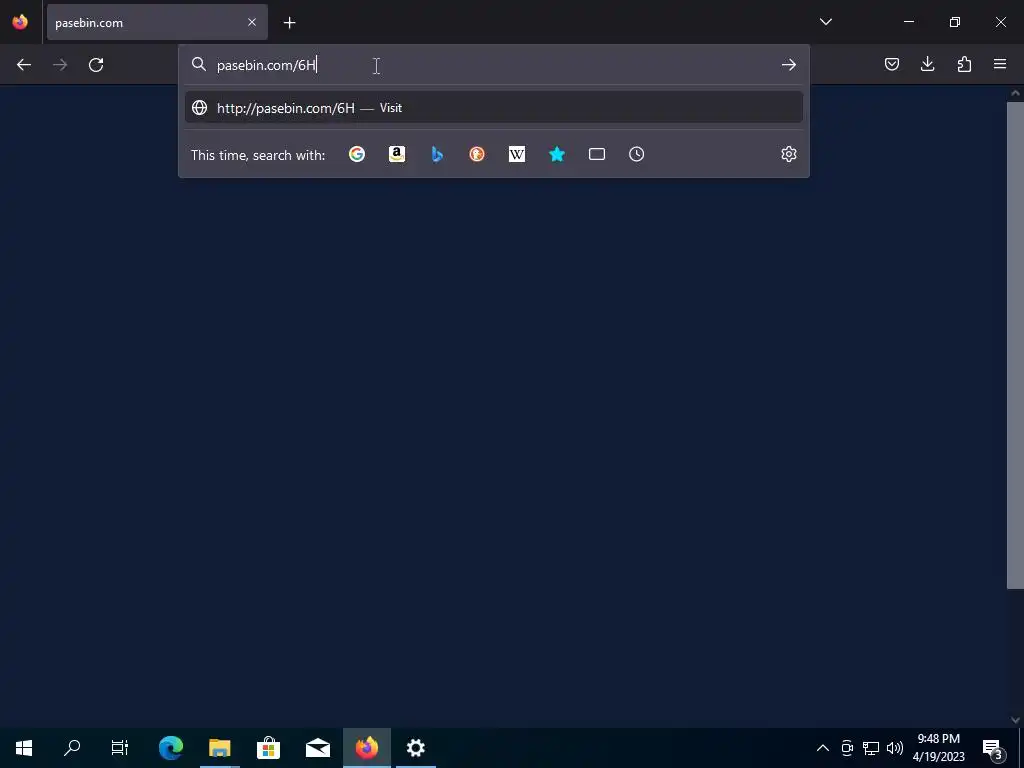This screenshot has width=1024, height=768.
Task: Click scrollbar down arrow
Action: coord(1015,720)
